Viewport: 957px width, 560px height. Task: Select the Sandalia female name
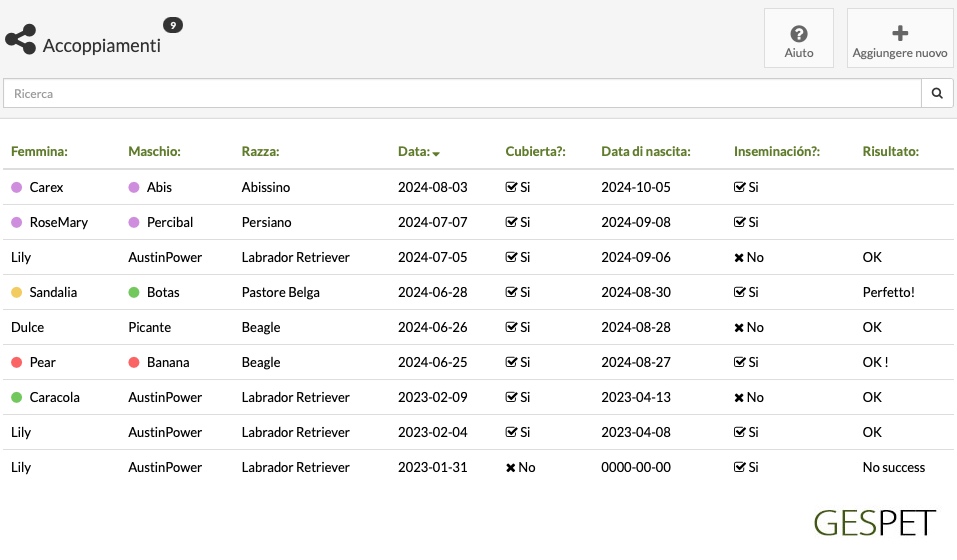[x=53, y=292]
